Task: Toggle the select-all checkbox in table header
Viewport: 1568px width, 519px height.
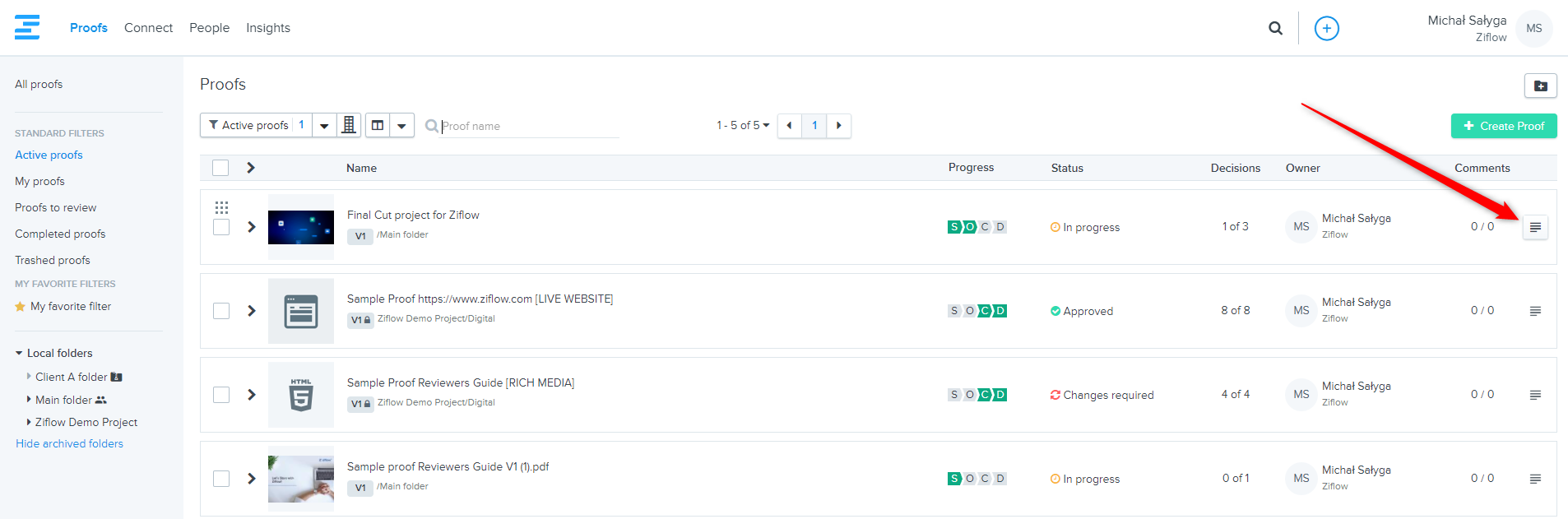Action: (220, 168)
